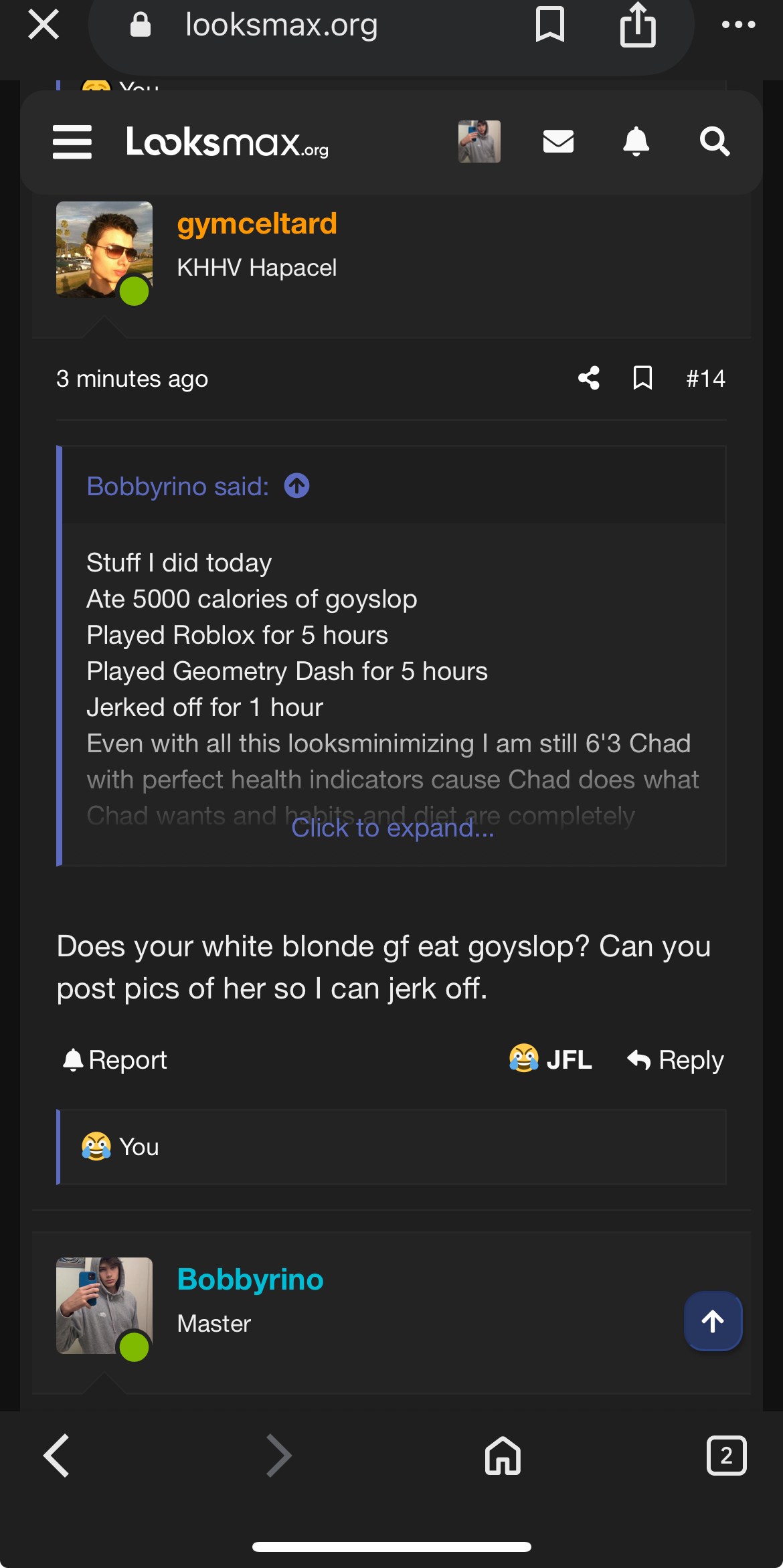Tap the browser share icon
This screenshot has height=1568, width=783.
[637, 25]
